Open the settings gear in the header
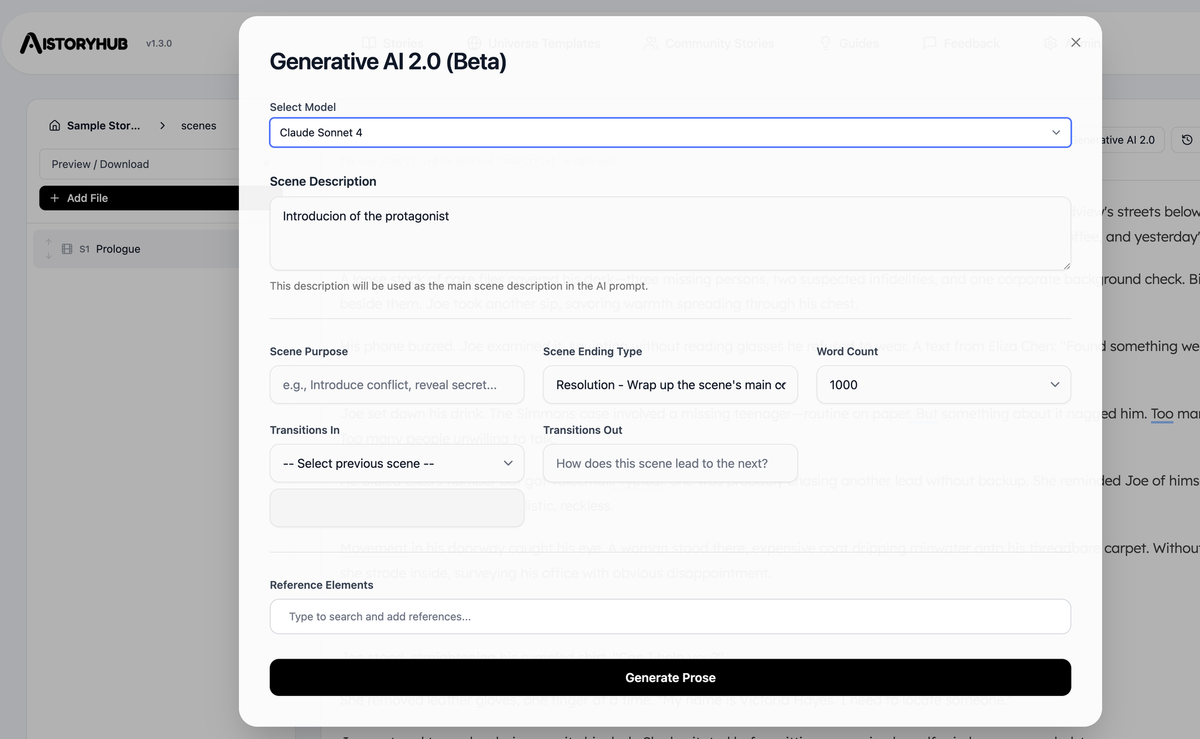 point(1049,43)
